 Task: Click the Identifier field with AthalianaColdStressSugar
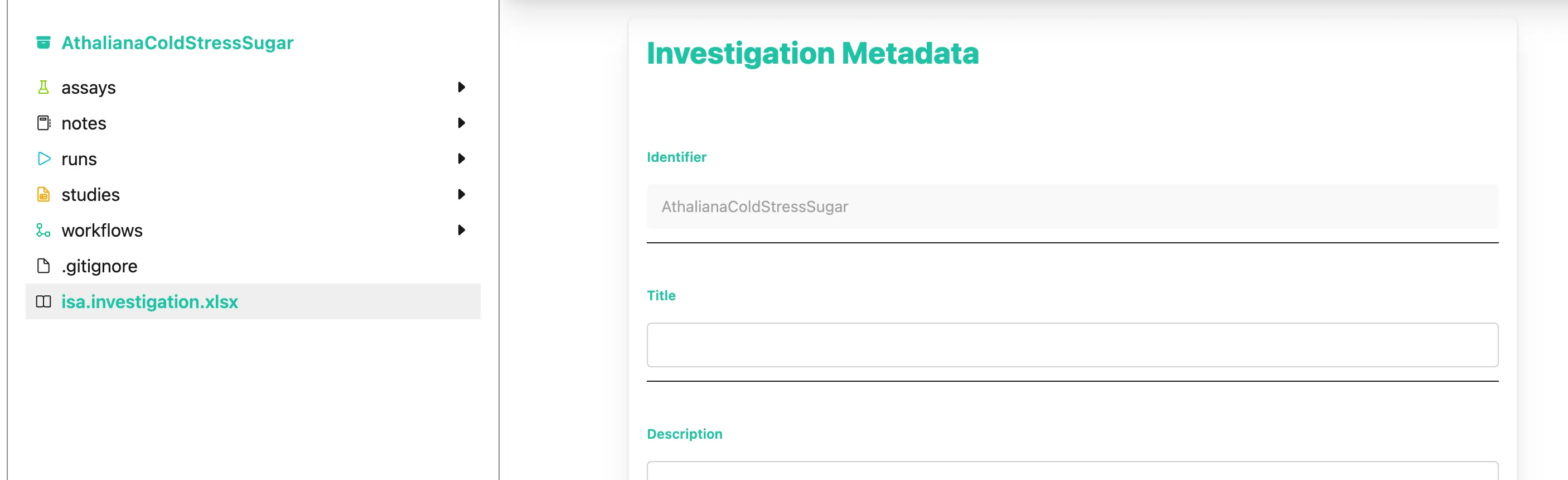(1072, 207)
